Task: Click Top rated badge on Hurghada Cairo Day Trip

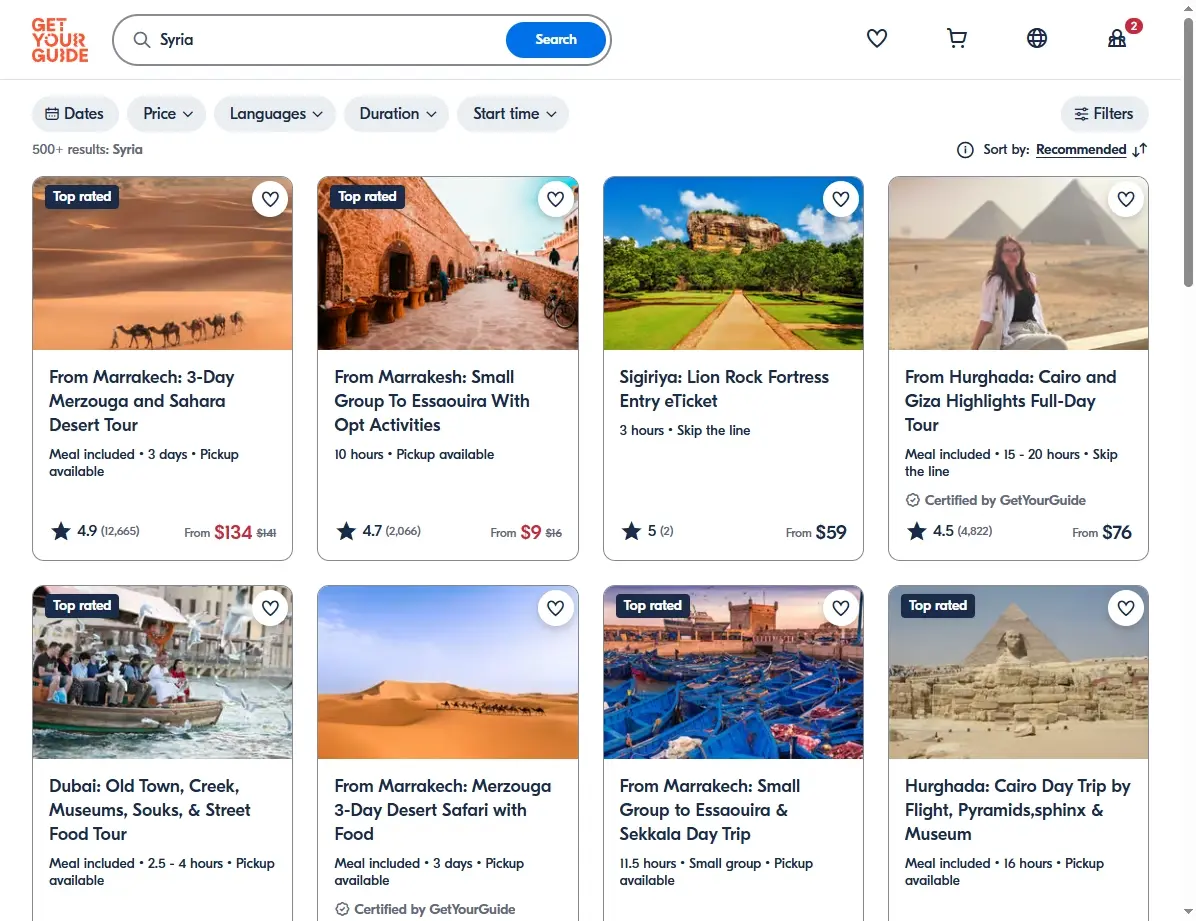Action: tap(937, 605)
